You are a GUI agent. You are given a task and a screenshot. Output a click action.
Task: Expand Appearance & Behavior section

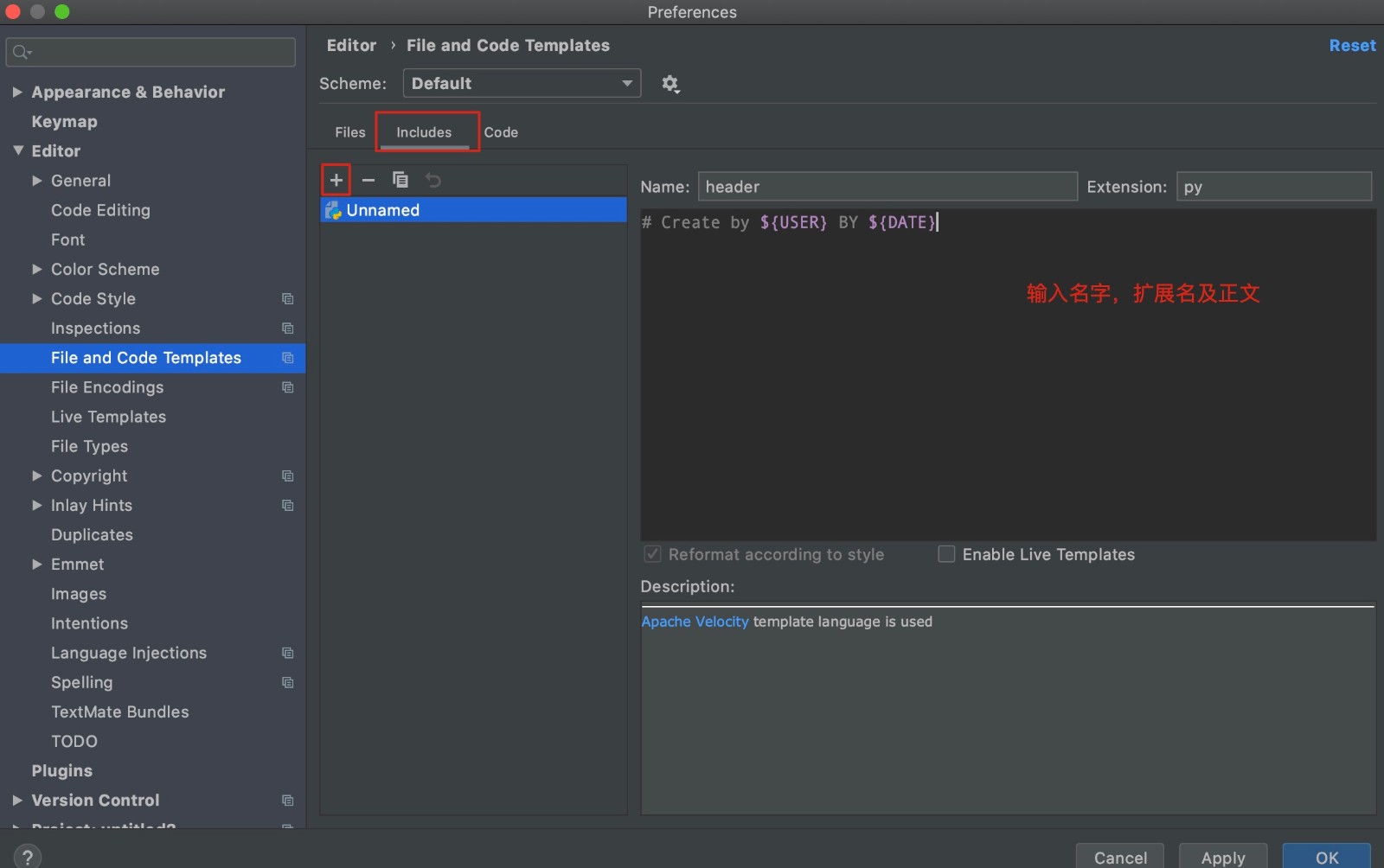click(x=17, y=92)
